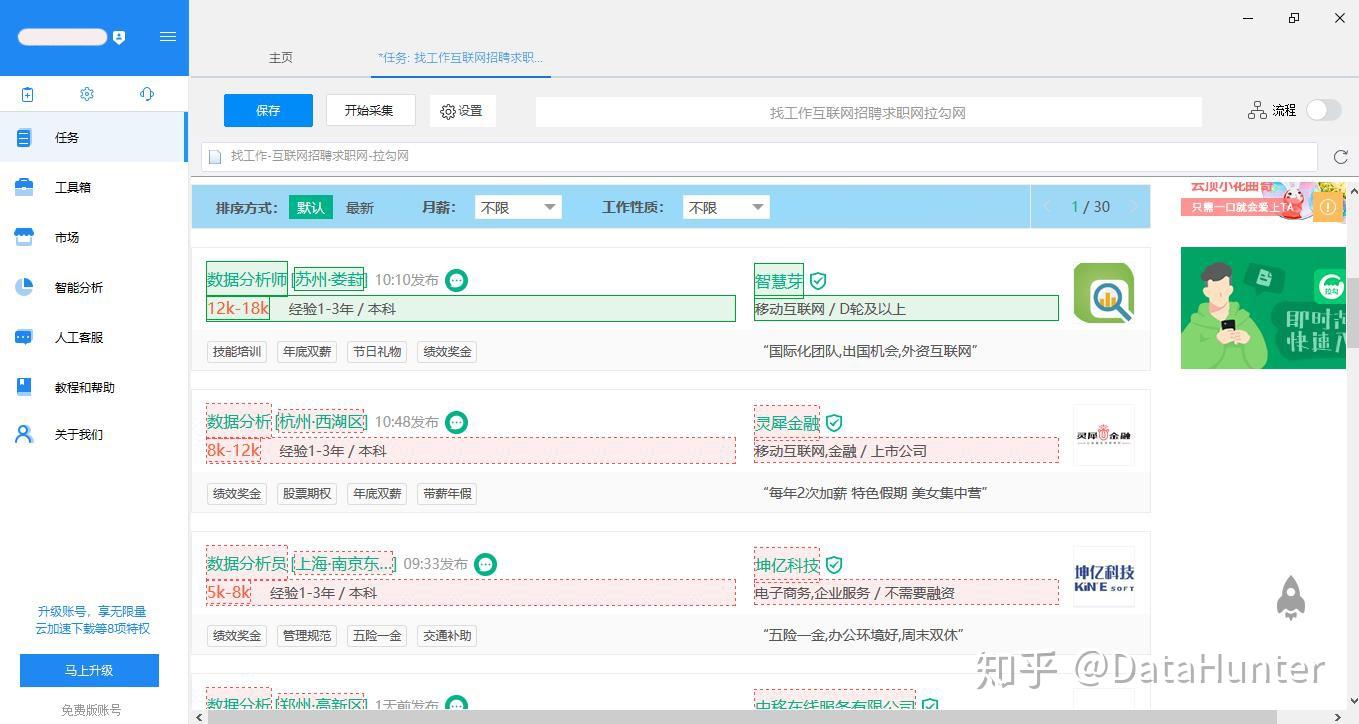Screen dimensions: 1359x724
Task: Click the chat icon on 10:10发布 listing
Action: pyautogui.click(x=456, y=280)
